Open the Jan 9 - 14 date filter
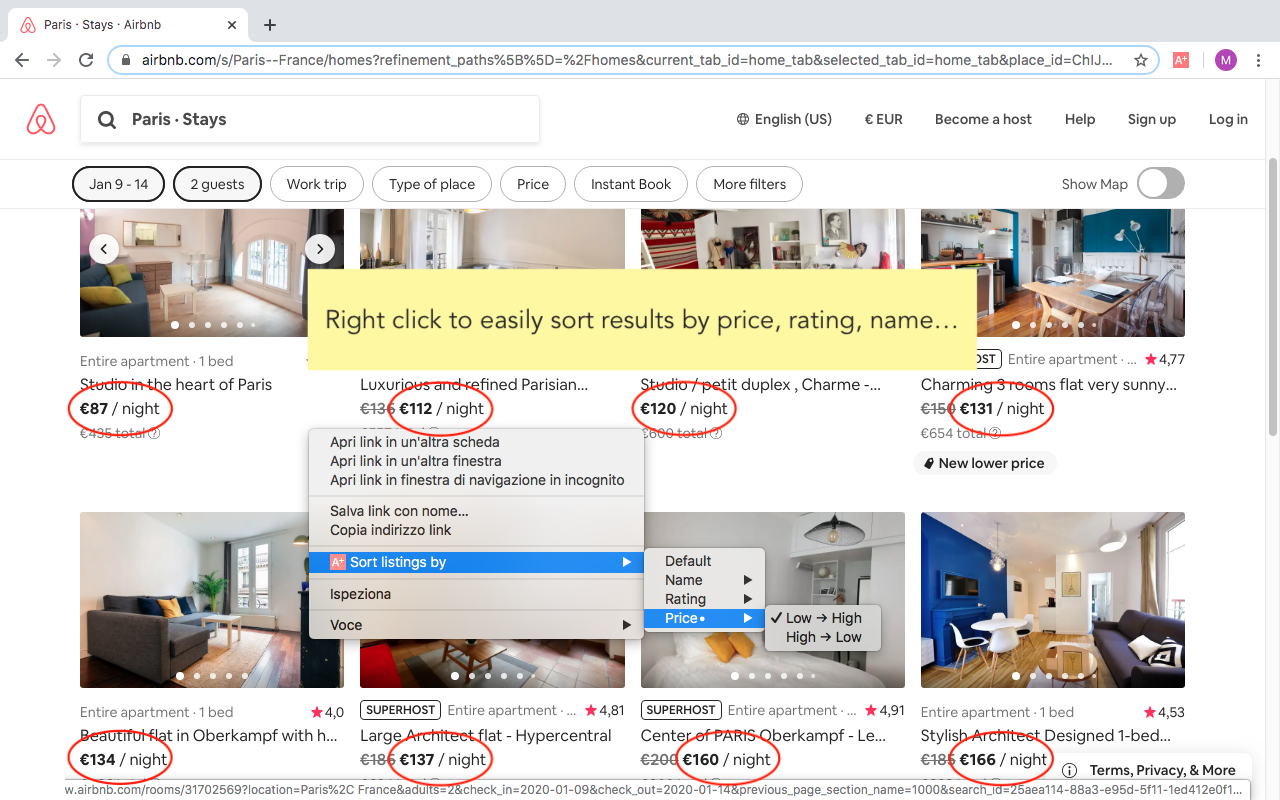1280x800 pixels. point(118,184)
